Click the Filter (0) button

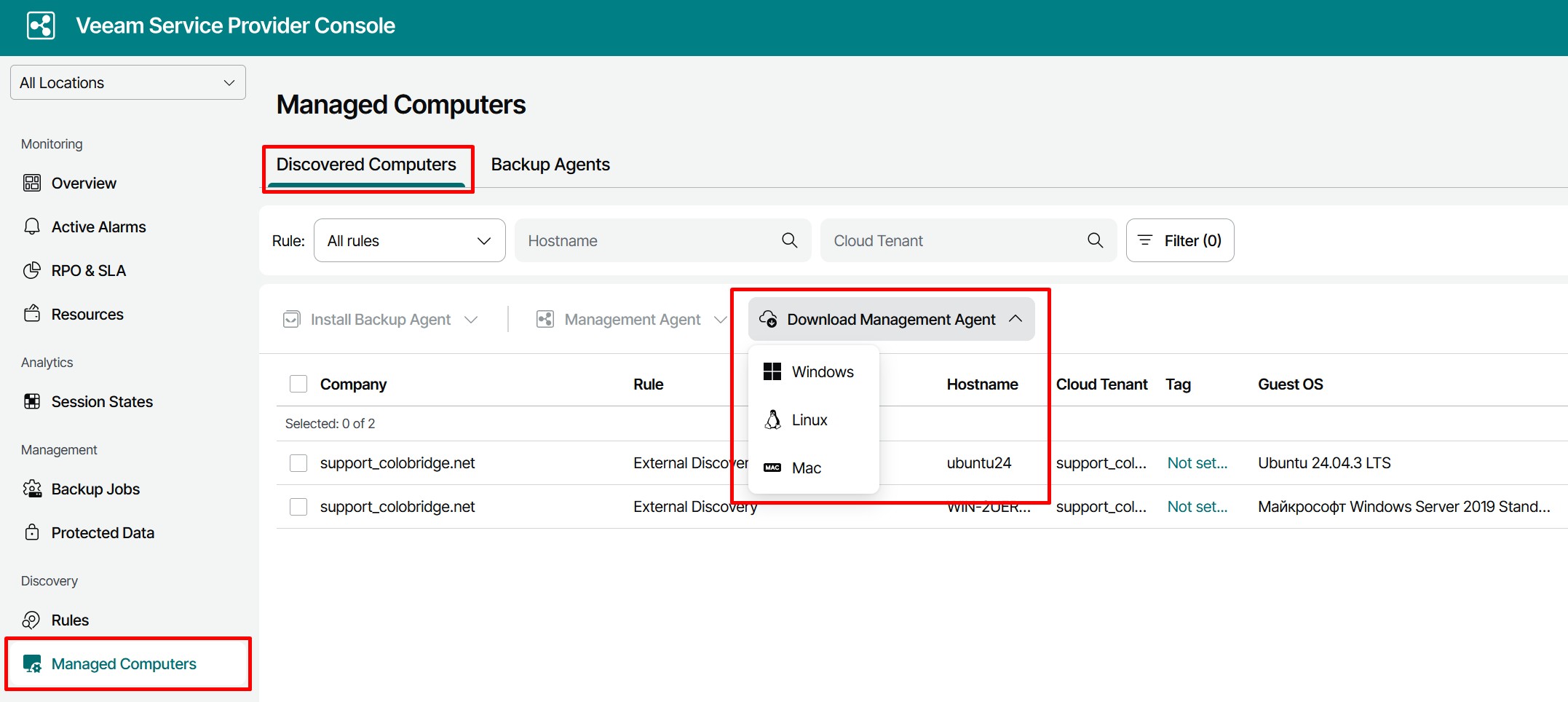pyautogui.click(x=1179, y=240)
